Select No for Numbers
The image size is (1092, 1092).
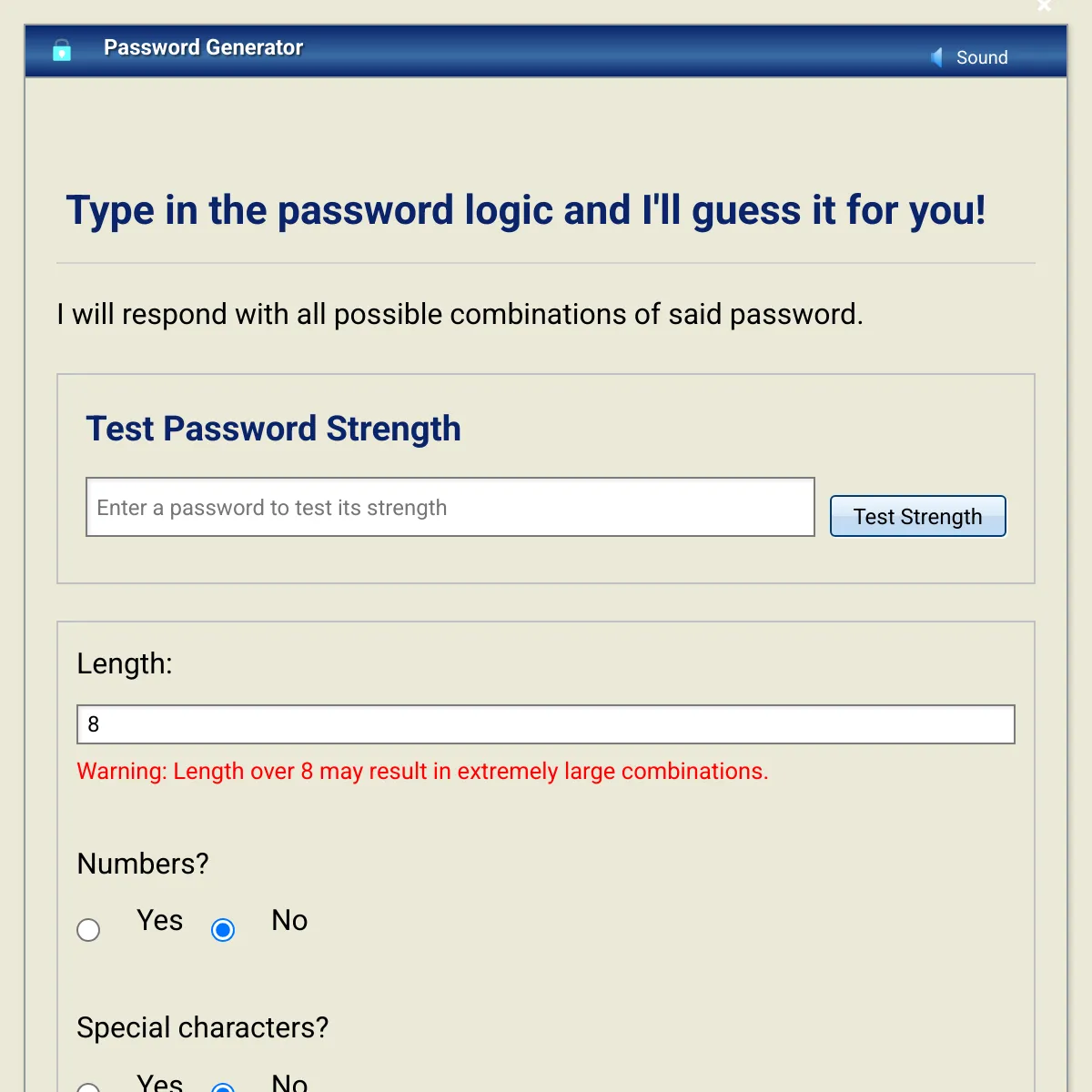tap(223, 930)
